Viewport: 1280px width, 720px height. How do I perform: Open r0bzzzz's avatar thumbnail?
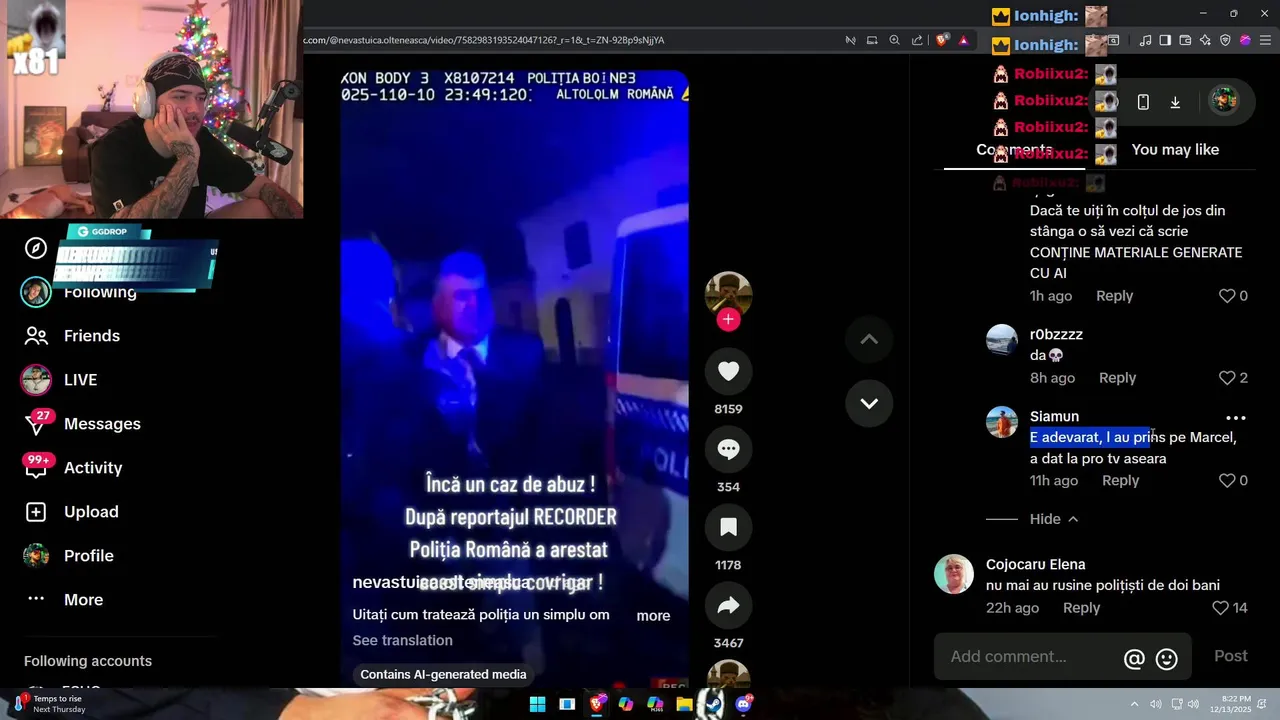[1002, 340]
